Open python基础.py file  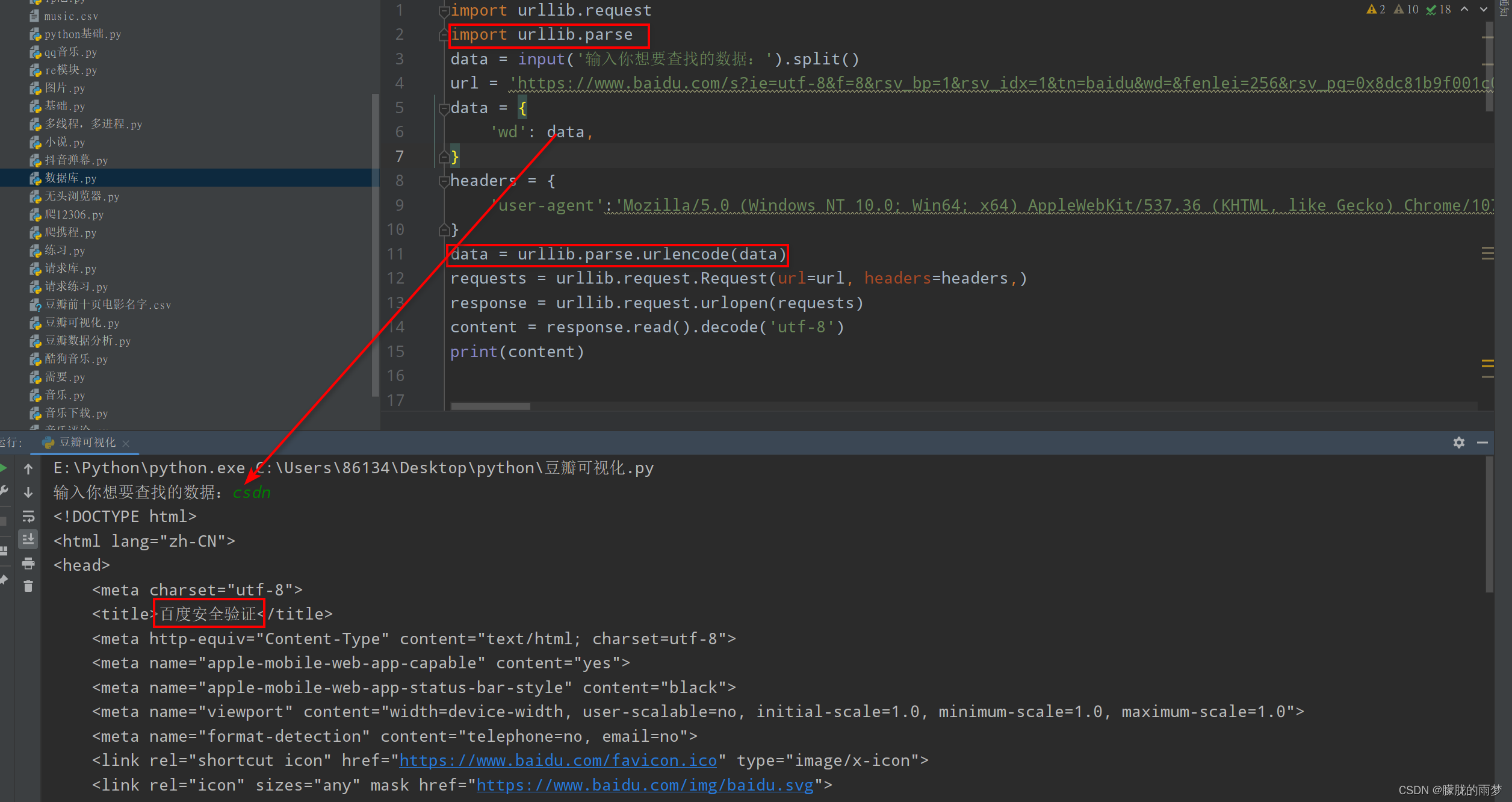pos(82,34)
